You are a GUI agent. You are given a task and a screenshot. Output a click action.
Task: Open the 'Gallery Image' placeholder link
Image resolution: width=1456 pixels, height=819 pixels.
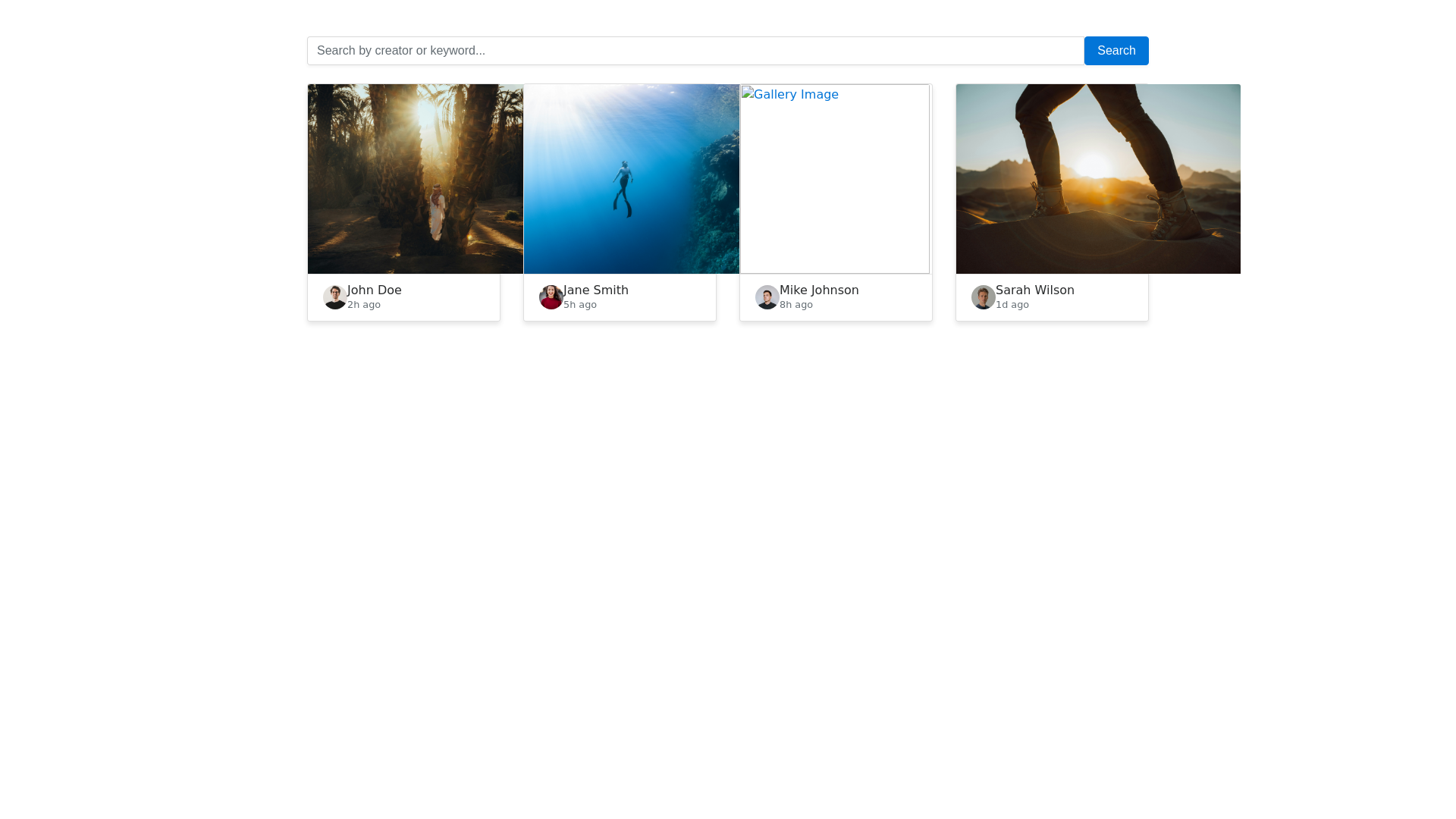[x=795, y=95]
